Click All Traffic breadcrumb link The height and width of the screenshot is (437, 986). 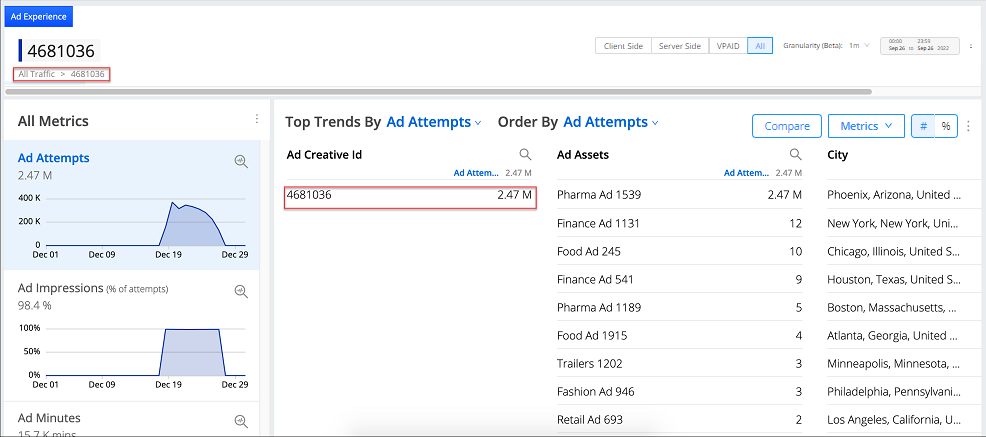click(36, 74)
